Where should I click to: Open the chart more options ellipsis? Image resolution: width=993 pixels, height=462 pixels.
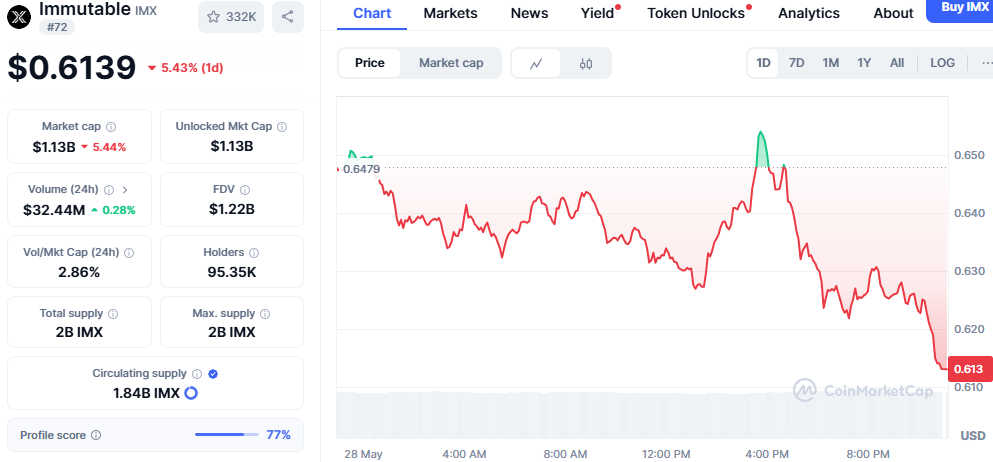[x=987, y=63]
